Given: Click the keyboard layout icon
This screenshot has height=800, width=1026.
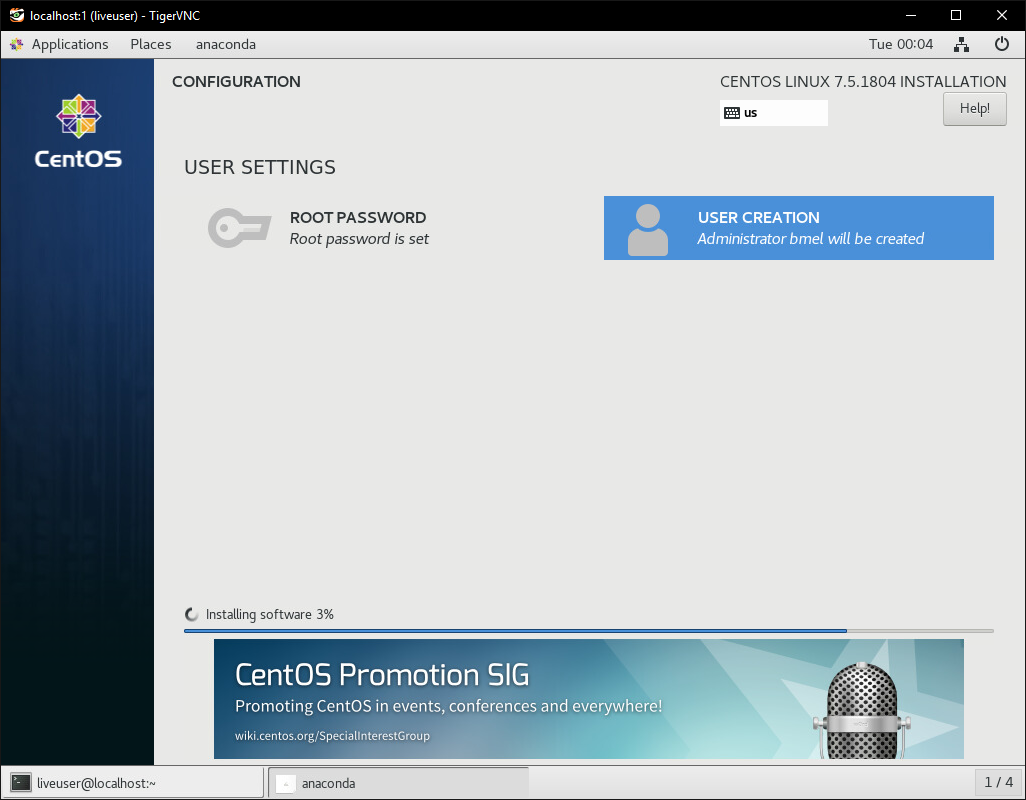Looking at the screenshot, I should pos(732,113).
